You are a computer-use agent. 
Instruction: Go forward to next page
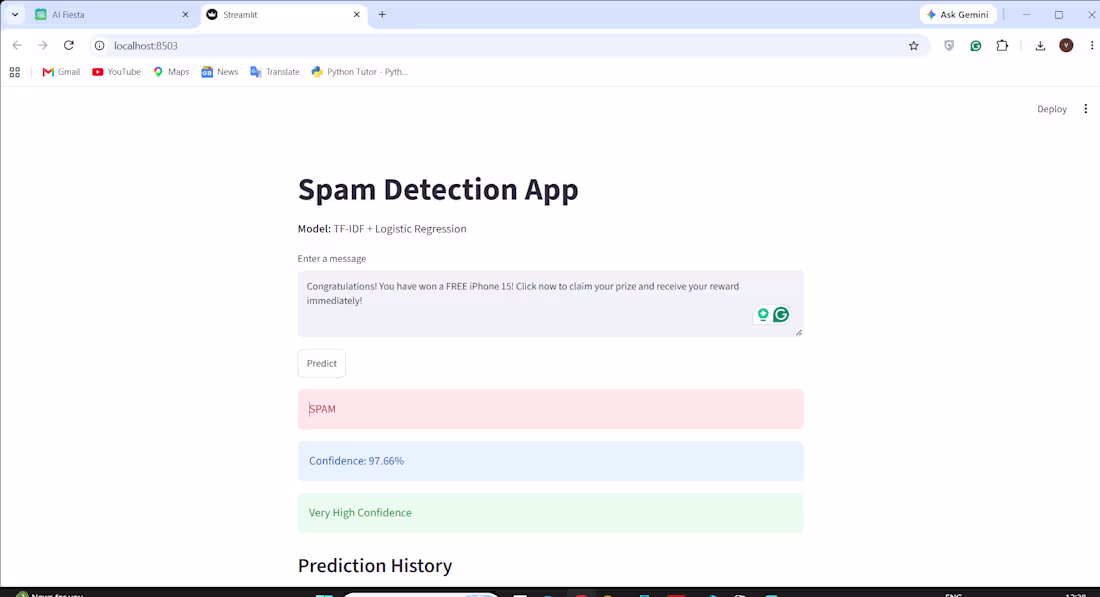(x=43, y=46)
